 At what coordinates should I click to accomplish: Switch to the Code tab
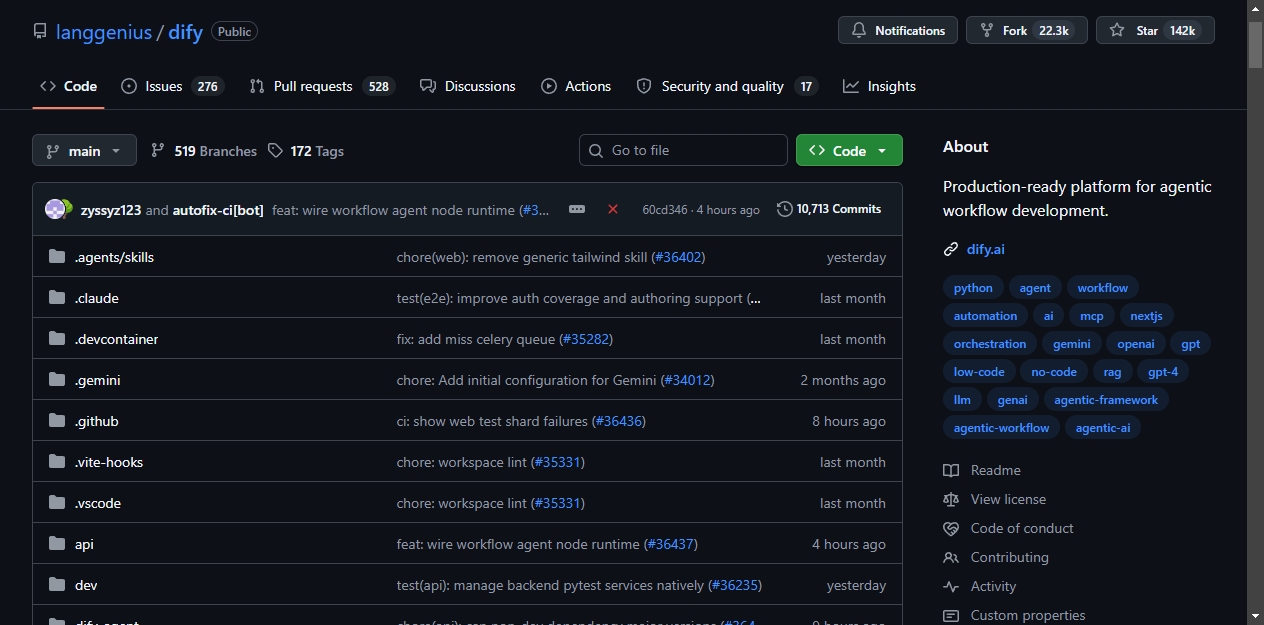68,86
